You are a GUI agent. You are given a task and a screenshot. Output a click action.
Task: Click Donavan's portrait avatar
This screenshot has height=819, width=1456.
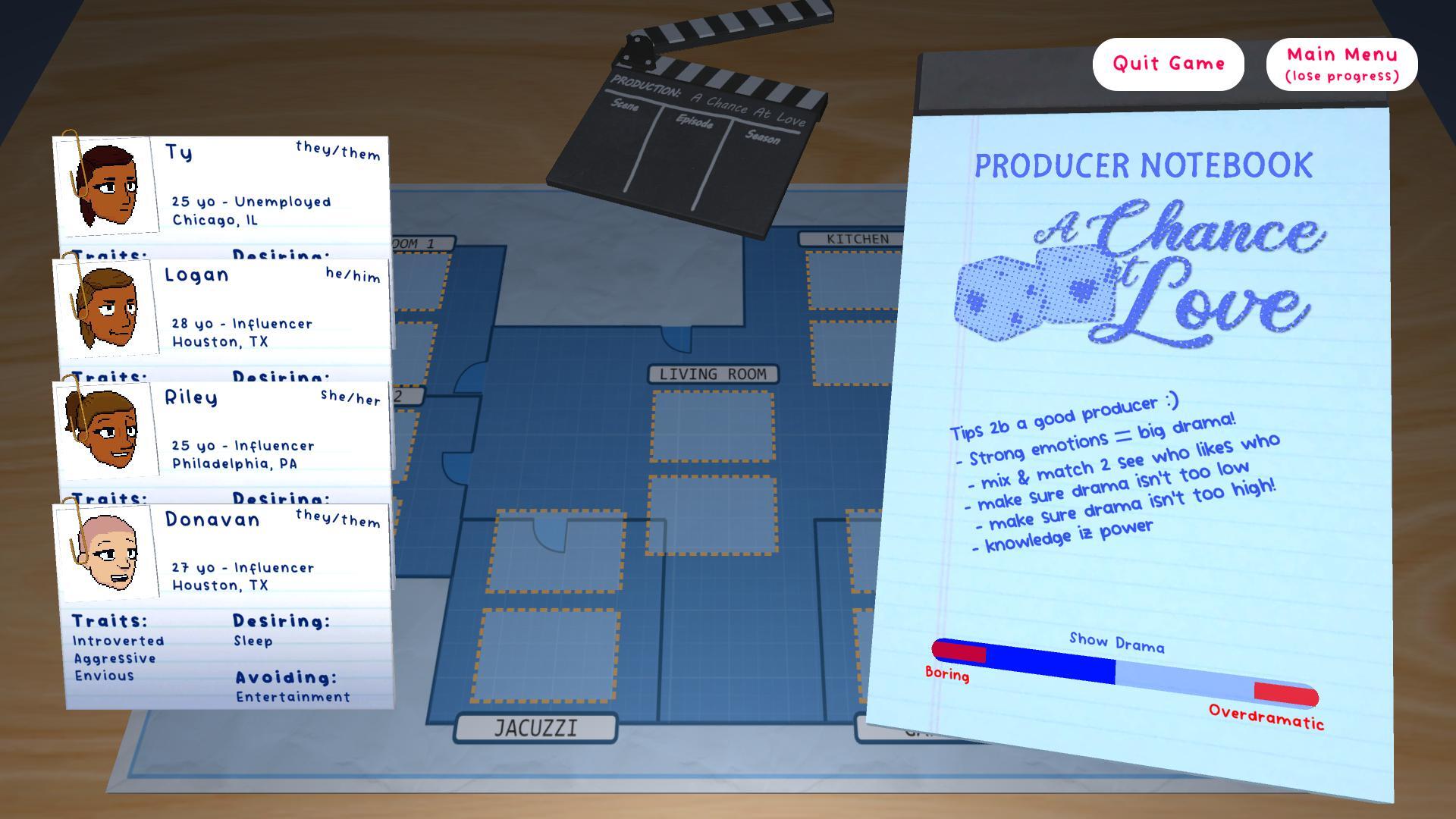(108, 552)
